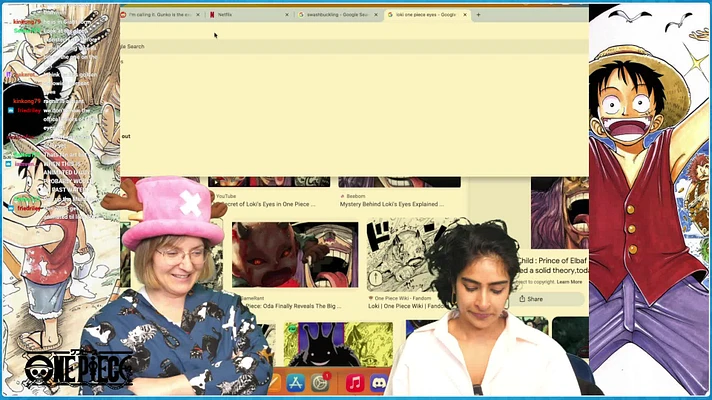
Task: Close the 'I'm calling it. Gunko' tab
Action: pyautogui.click(x=198, y=15)
